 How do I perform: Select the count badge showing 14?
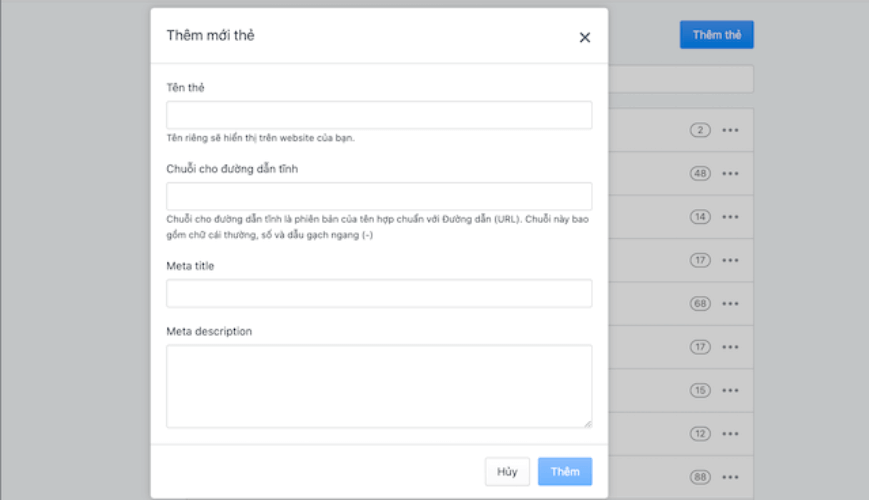(700, 217)
